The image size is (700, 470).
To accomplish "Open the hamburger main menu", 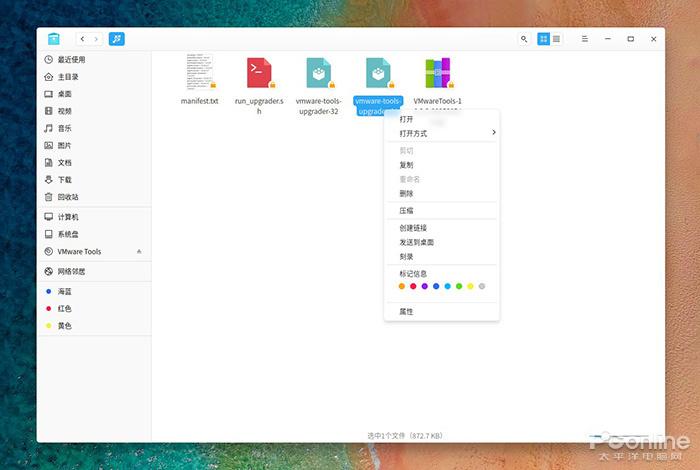I will (585, 39).
